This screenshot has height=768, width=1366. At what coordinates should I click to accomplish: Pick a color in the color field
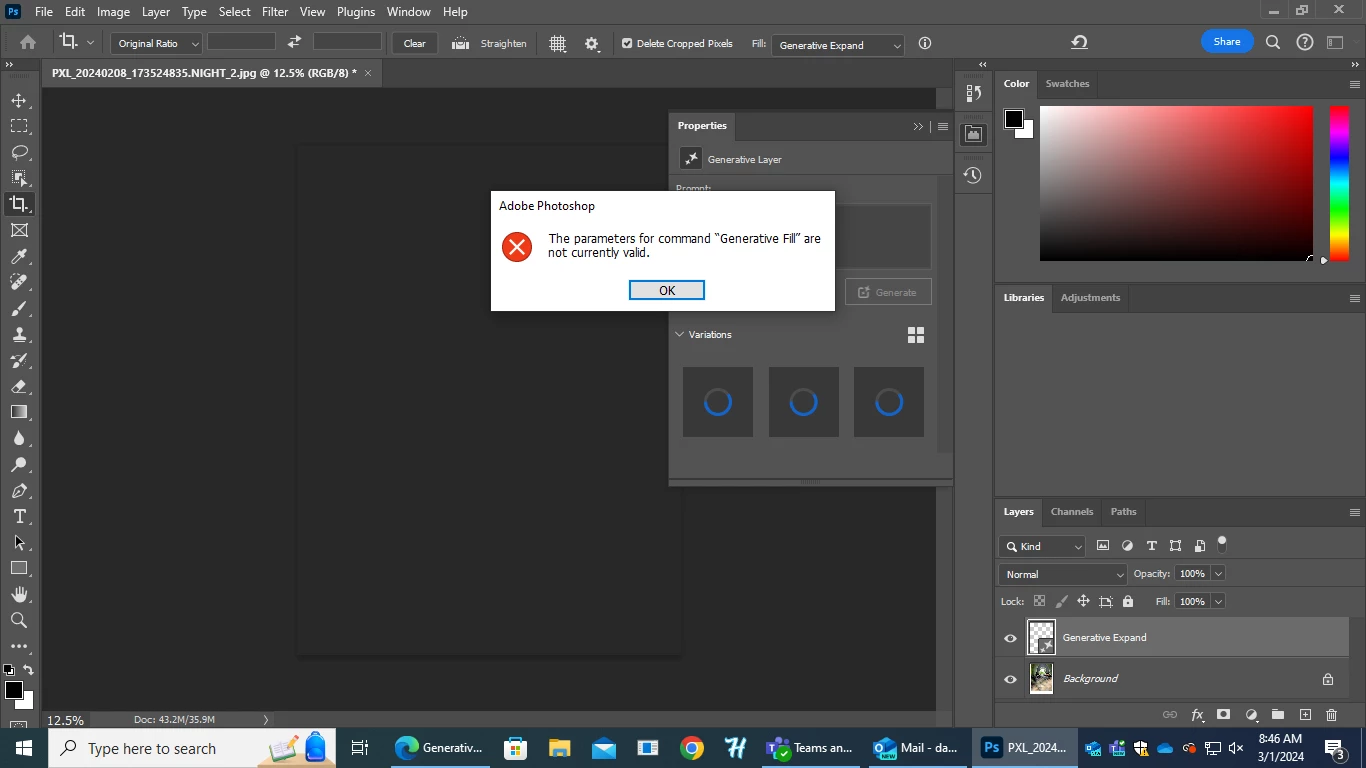[x=1176, y=183]
